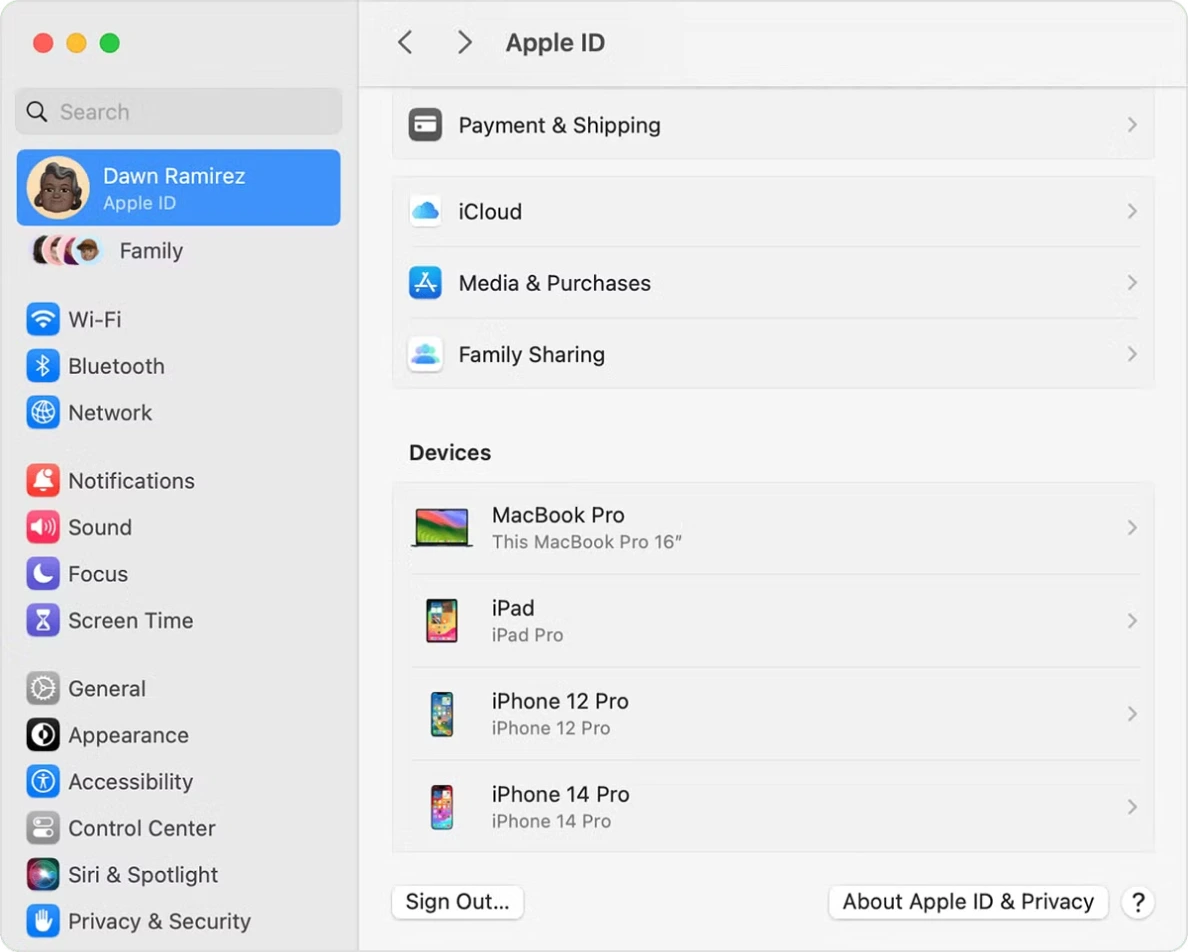Click the Focus moon icon
1188x952 pixels.
pos(43,573)
